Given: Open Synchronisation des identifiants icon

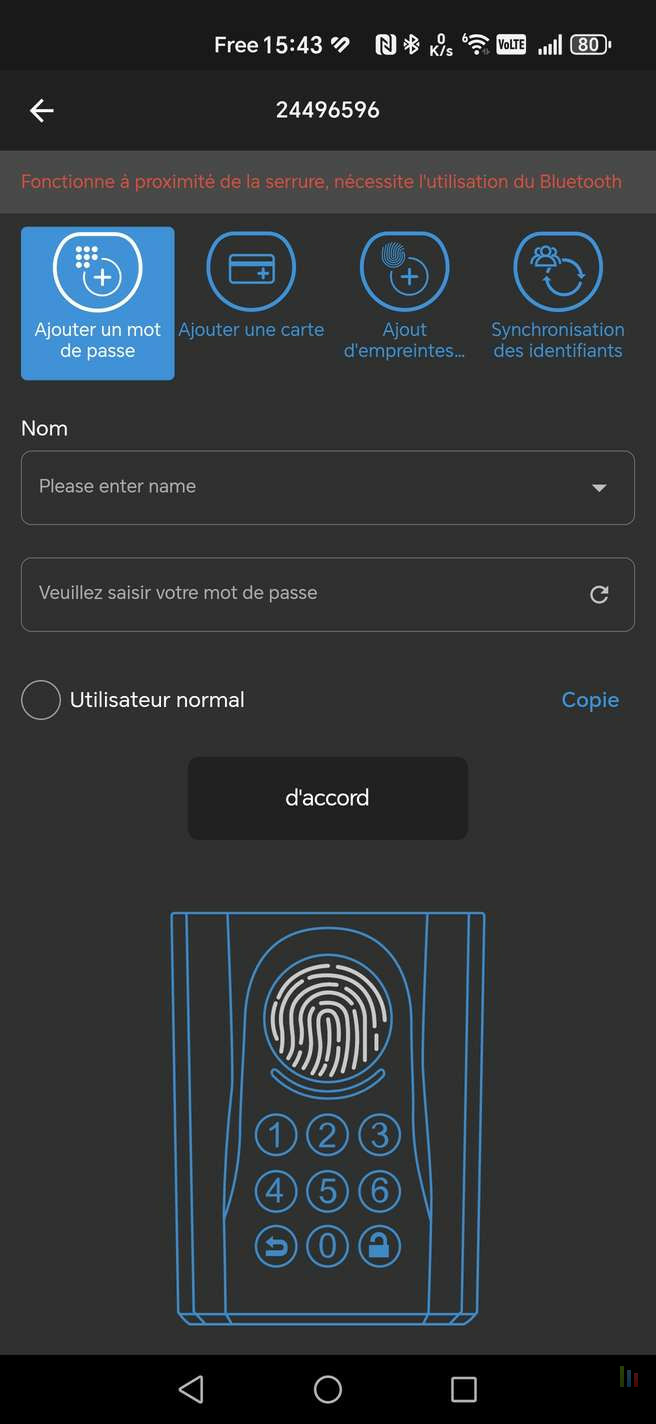Looking at the screenshot, I should pyautogui.click(x=558, y=271).
